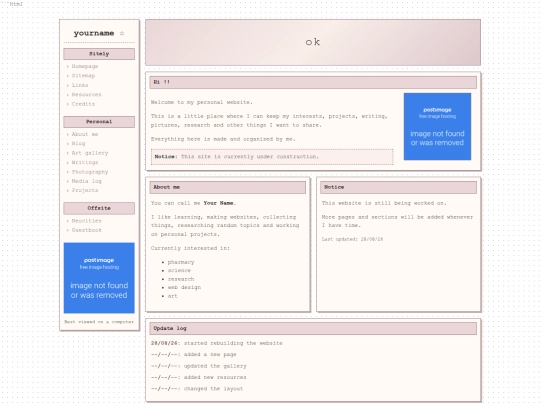Select the Offsite section heading
This screenshot has width=540, height=405.
[99, 208]
